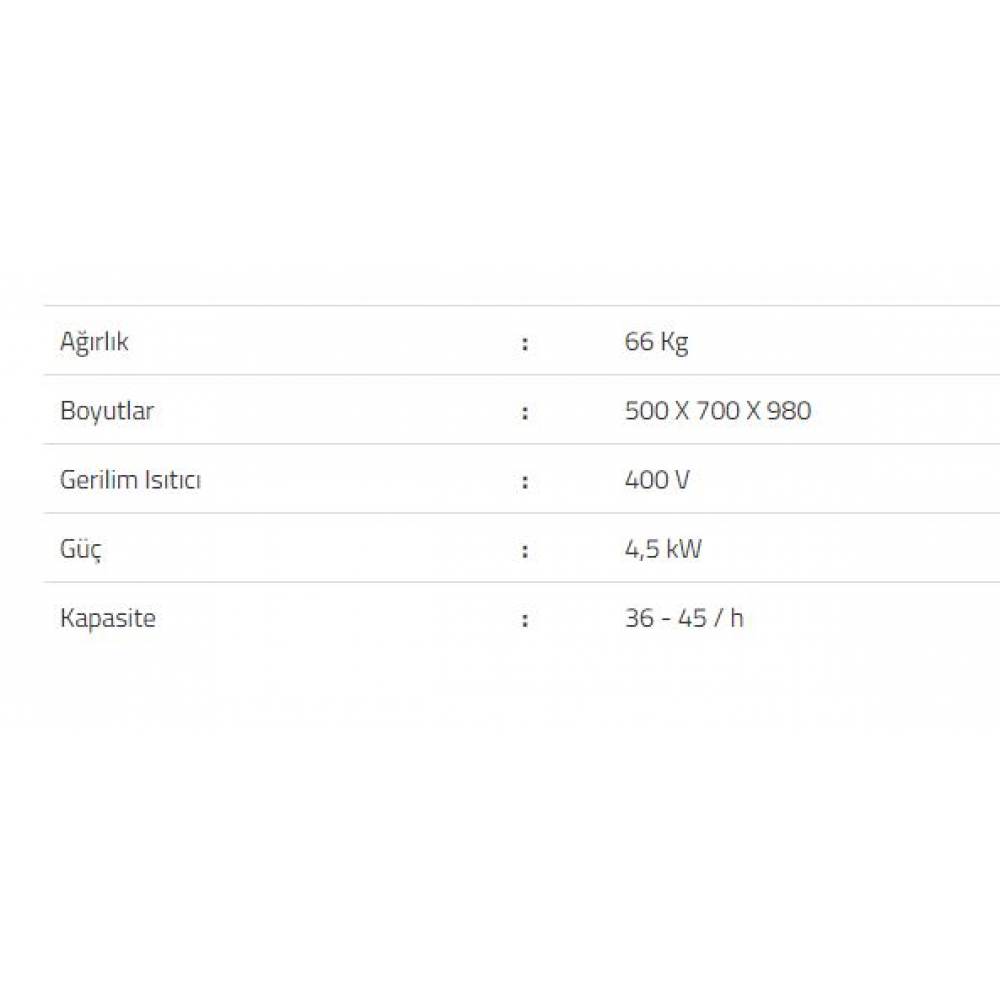
Task: Select the number 700 in dimensions
Action: click(x=716, y=411)
